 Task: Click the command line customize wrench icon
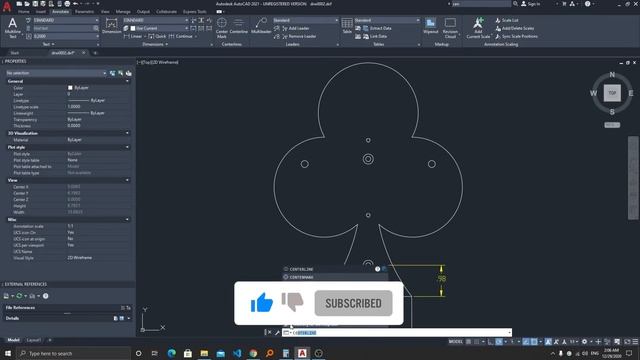(x=277, y=333)
